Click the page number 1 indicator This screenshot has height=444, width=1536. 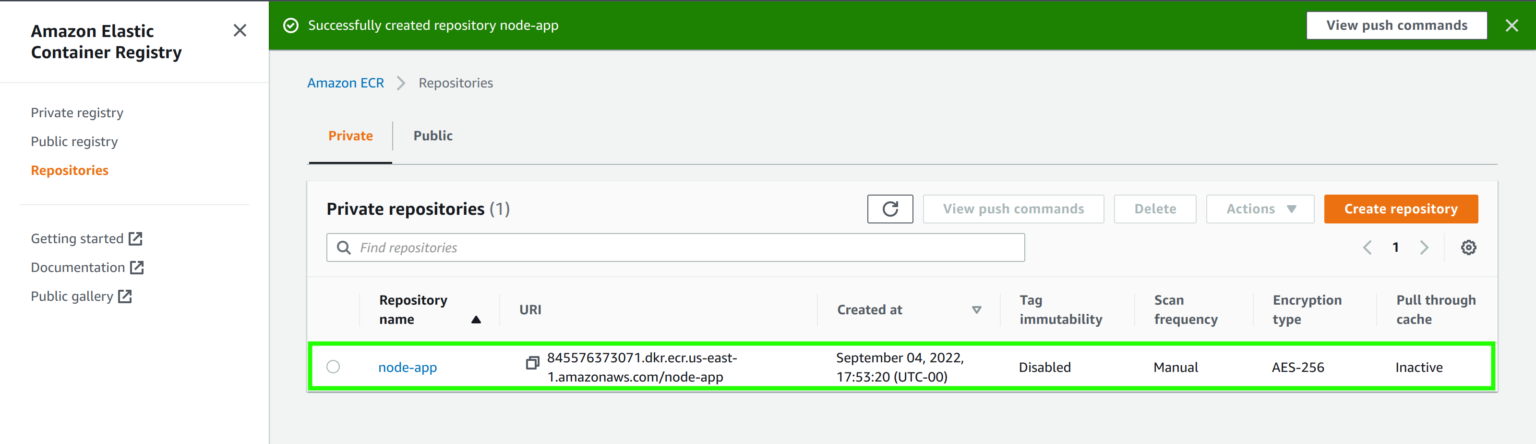coord(1395,248)
